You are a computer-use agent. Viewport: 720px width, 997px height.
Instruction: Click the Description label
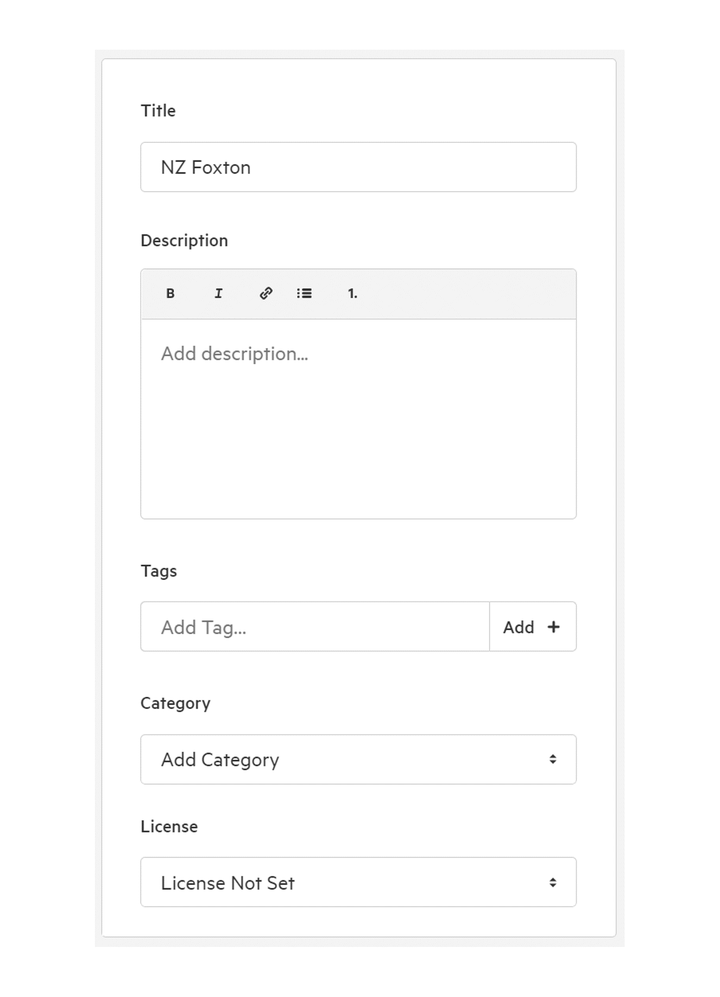point(184,241)
